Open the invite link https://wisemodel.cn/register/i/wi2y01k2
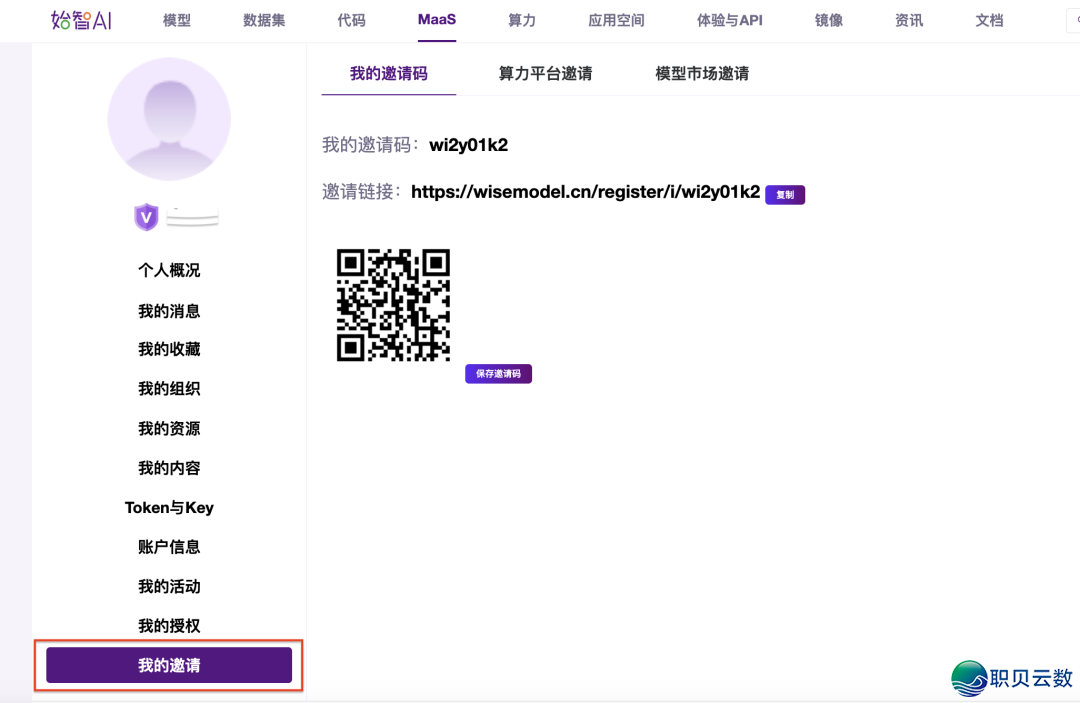 pos(586,194)
